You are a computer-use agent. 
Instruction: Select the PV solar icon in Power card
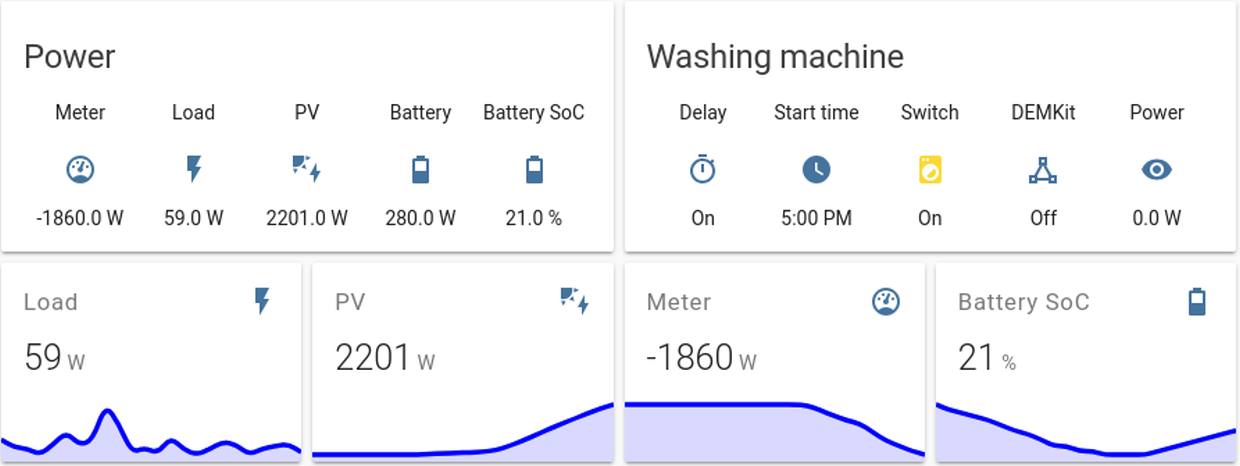pyautogui.click(x=307, y=170)
